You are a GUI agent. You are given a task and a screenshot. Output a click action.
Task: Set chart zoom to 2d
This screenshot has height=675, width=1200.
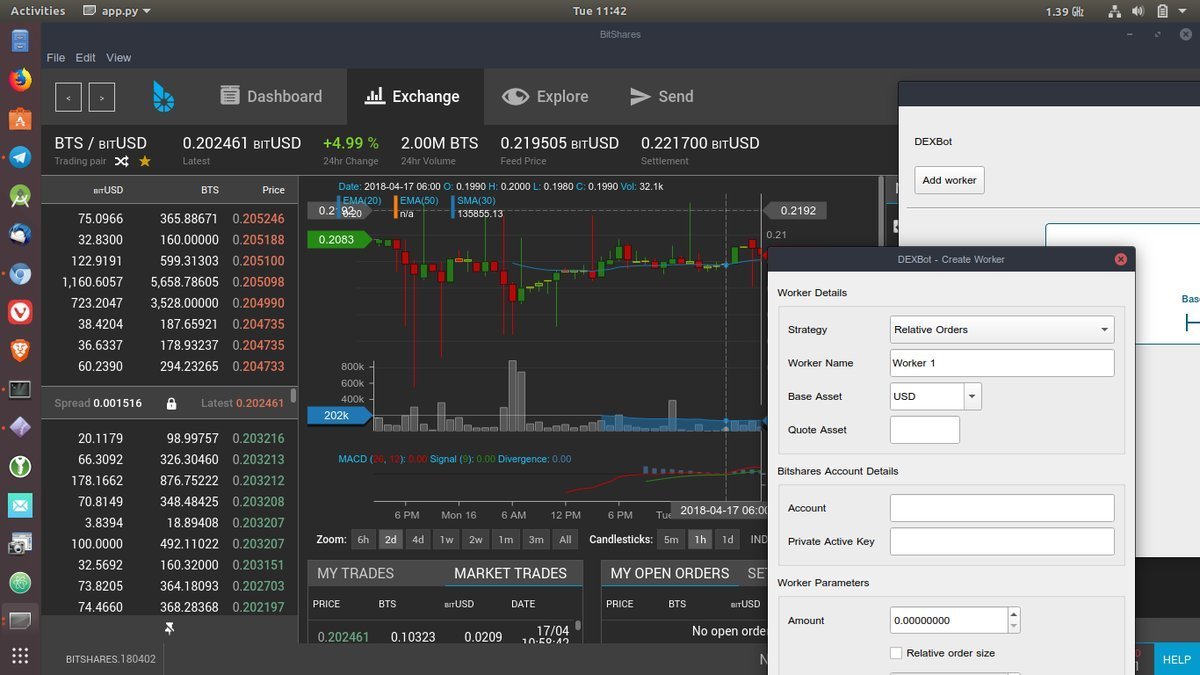click(391, 540)
